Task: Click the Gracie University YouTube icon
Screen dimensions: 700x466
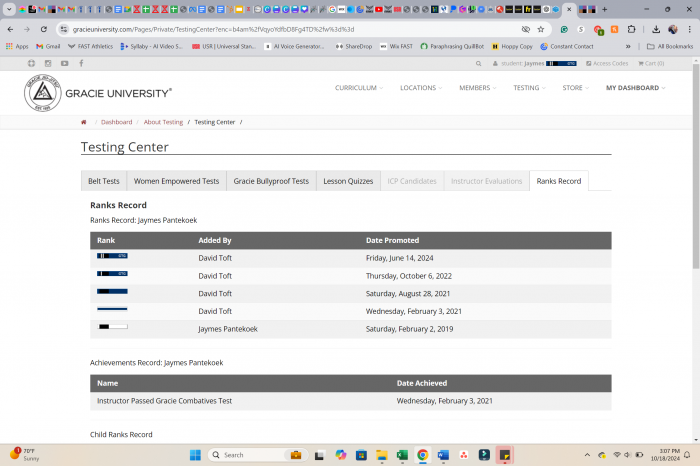Action: [65, 63]
